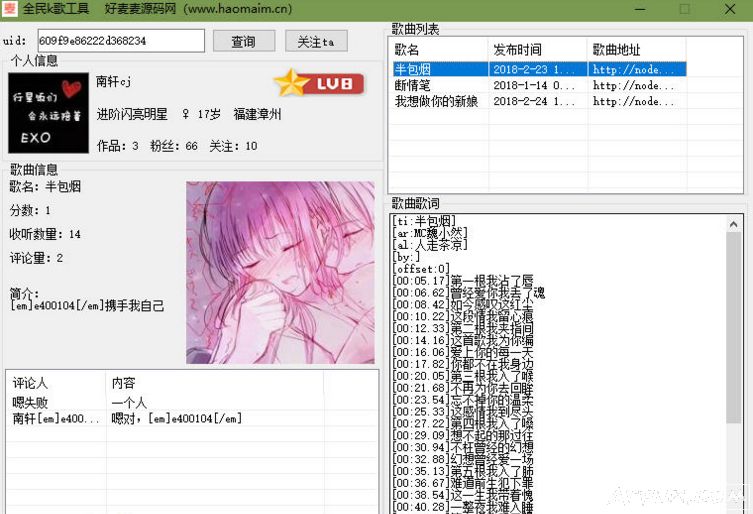Image resolution: width=753 pixels, height=514 pixels.
Task: Click the lyric line at [00:20.05]
Action: [463, 376]
